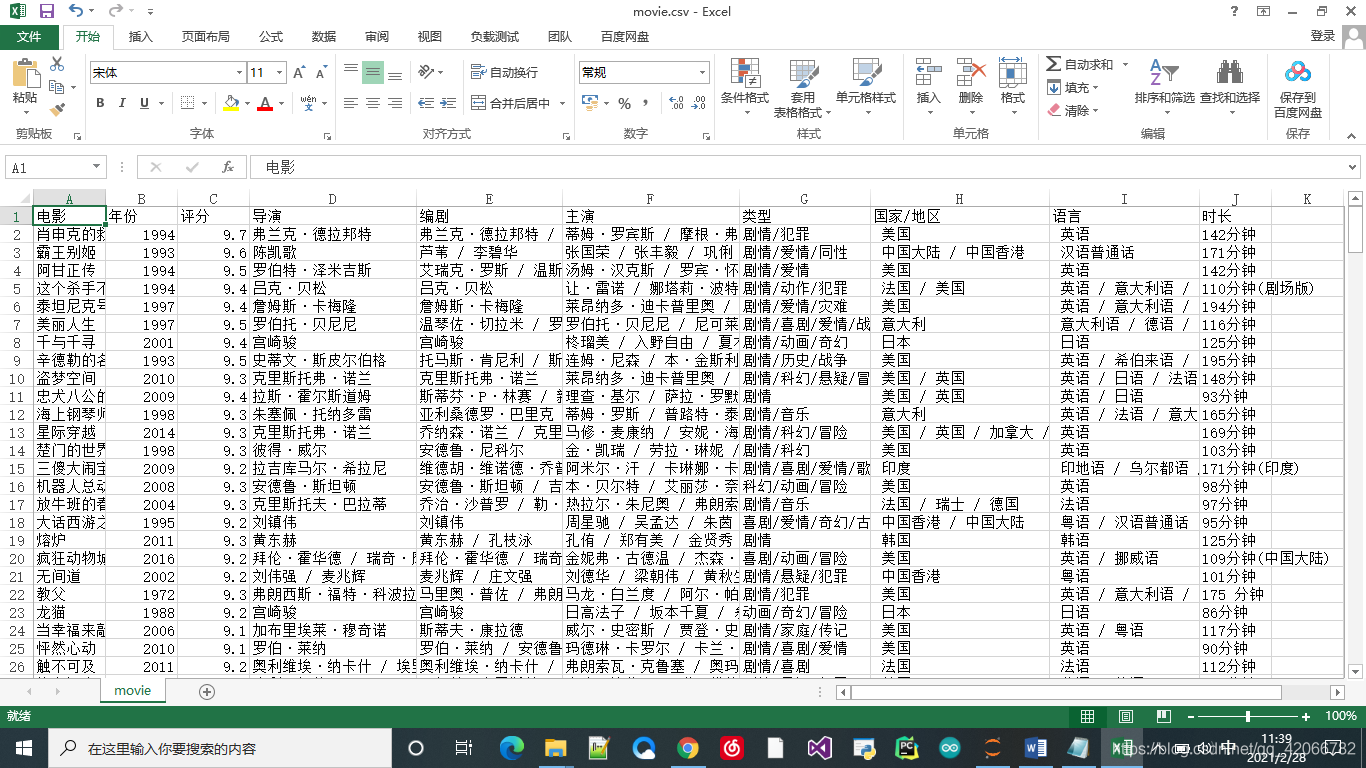
Task: Click the zoom slider handle
Action: (1247, 716)
